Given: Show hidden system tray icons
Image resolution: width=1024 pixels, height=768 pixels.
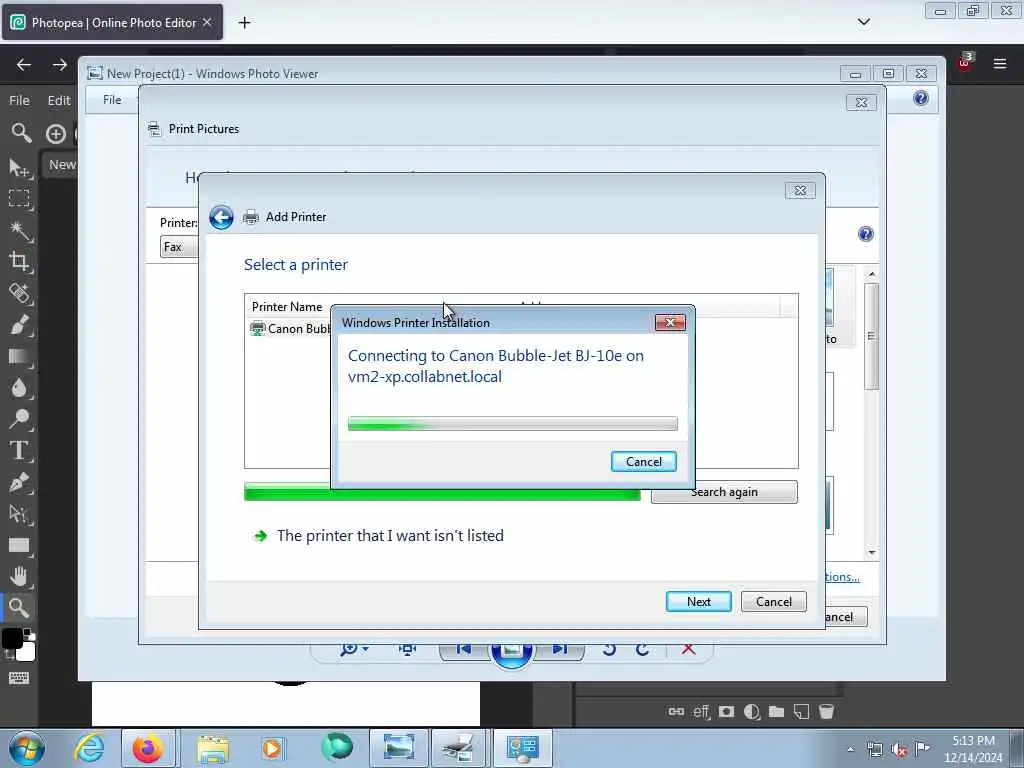Looking at the screenshot, I should click(x=850, y=750).
